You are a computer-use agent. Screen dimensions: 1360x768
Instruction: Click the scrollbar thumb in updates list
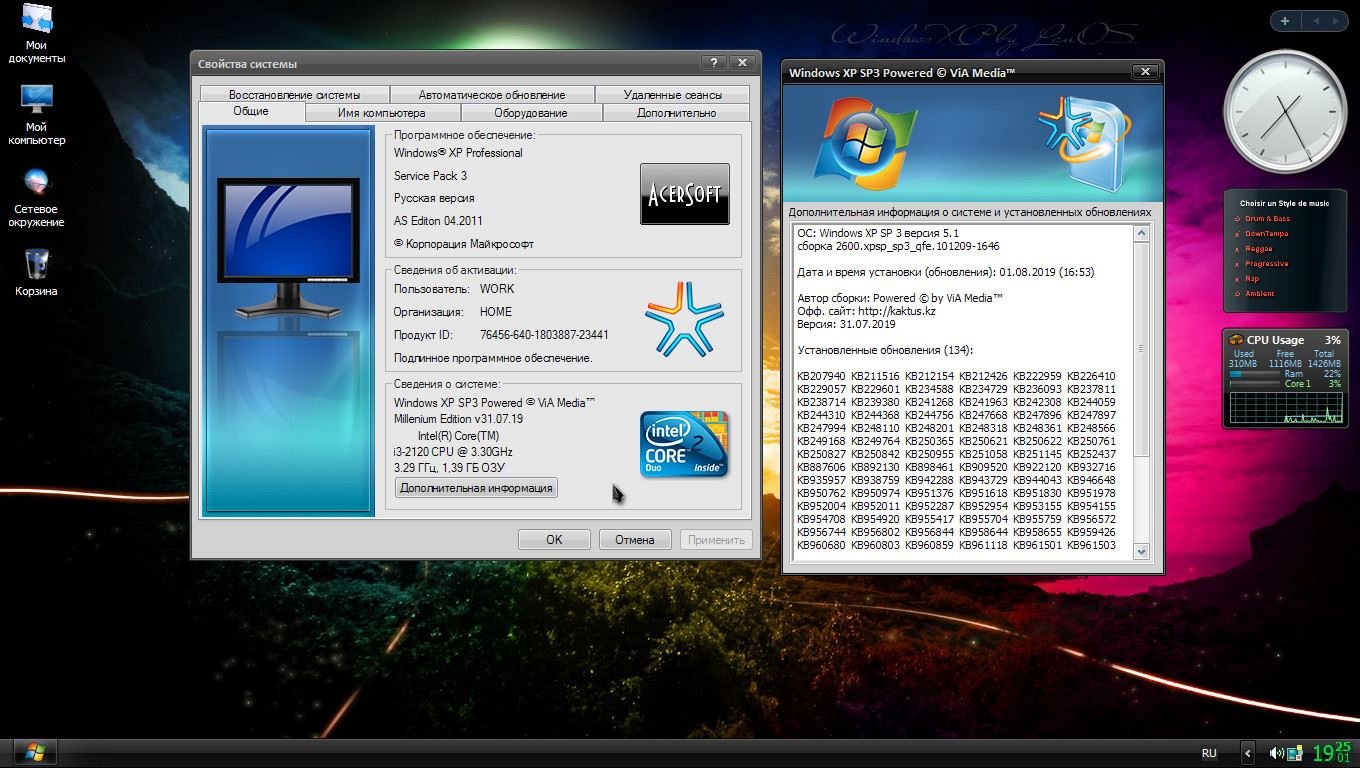(1141, 349)
